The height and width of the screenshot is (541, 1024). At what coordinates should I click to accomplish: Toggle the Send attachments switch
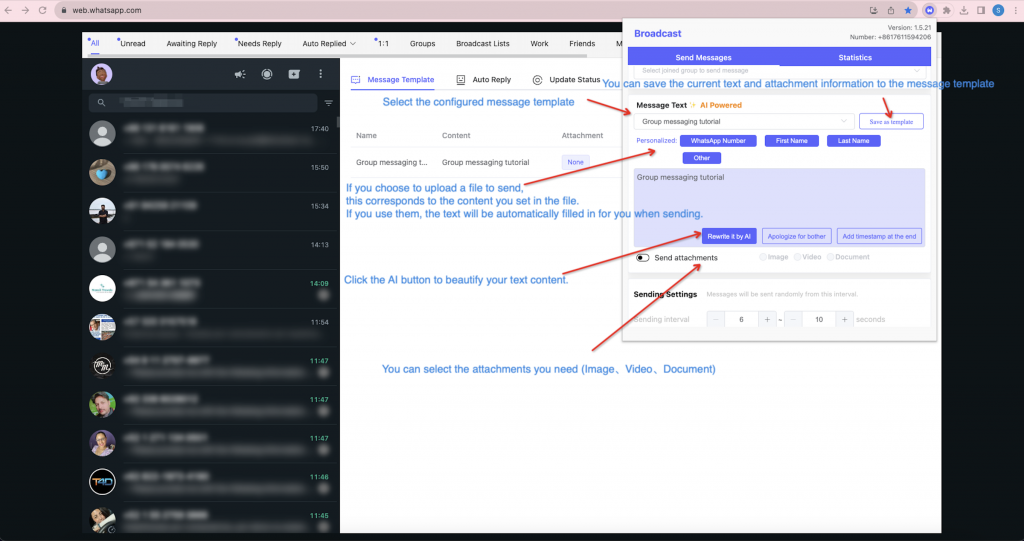click(643, 258)
